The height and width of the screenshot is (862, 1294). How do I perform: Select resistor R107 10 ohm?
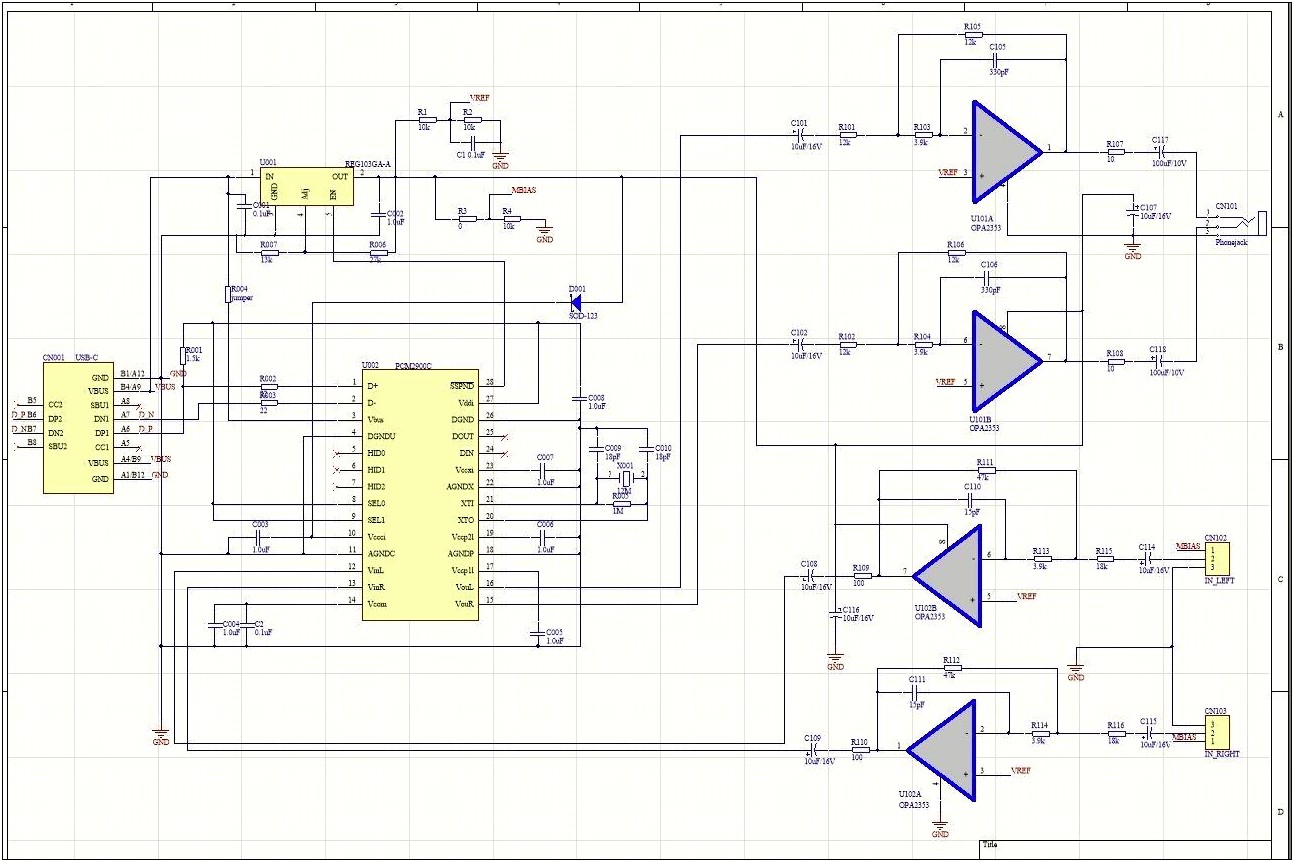(x=1115, y=152)
